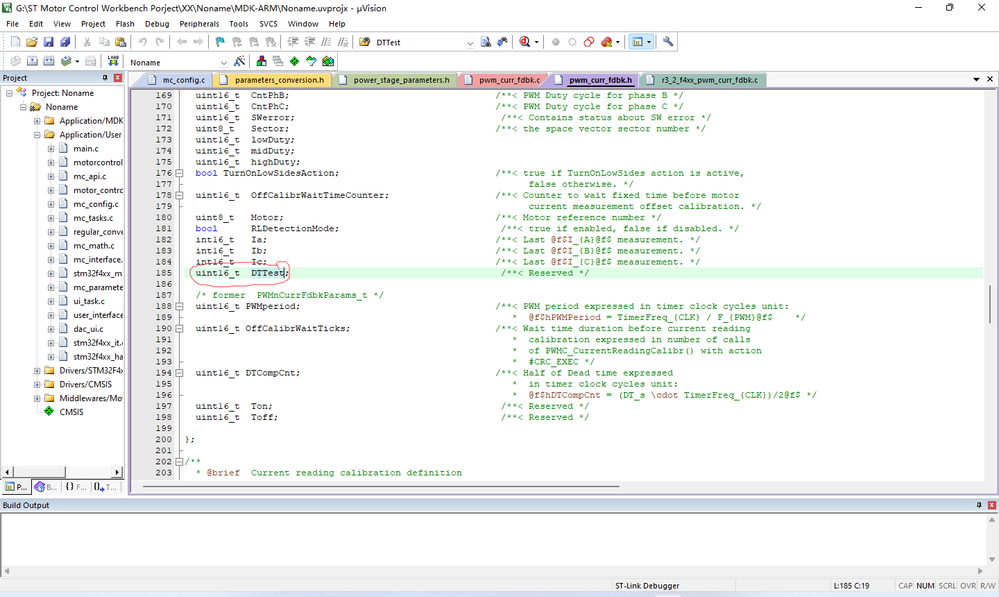Close the Project panel with the red X
This screenshot has height=597, width=999.
pyautogui.click(x=118, y=78)
